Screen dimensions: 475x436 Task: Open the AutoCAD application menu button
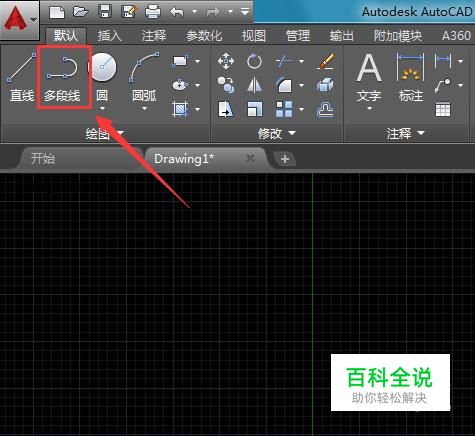(19, 20)
